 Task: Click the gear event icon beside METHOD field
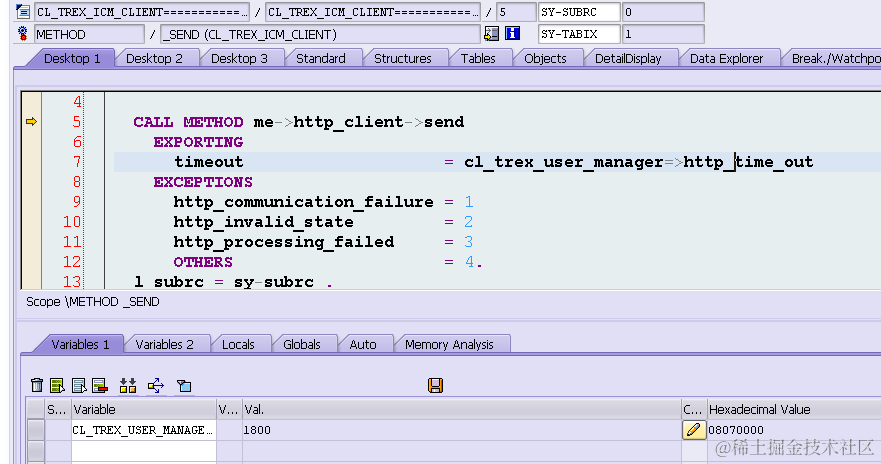[23, 34]
